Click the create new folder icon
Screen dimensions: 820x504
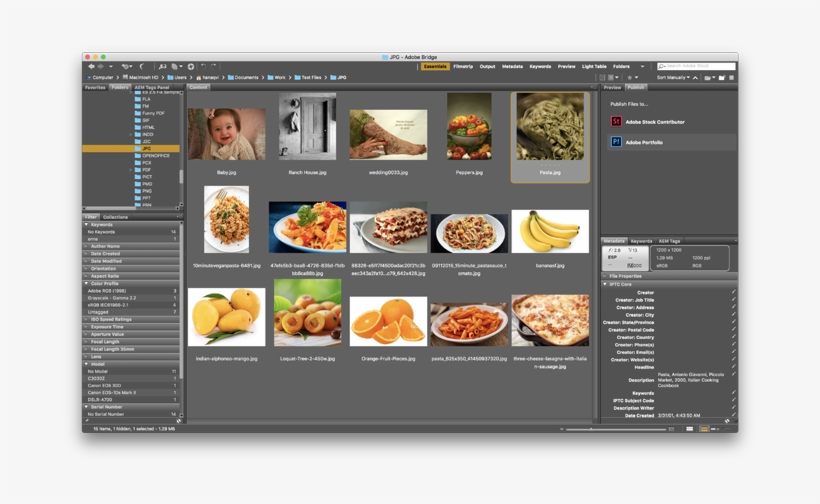click(722, 77)
